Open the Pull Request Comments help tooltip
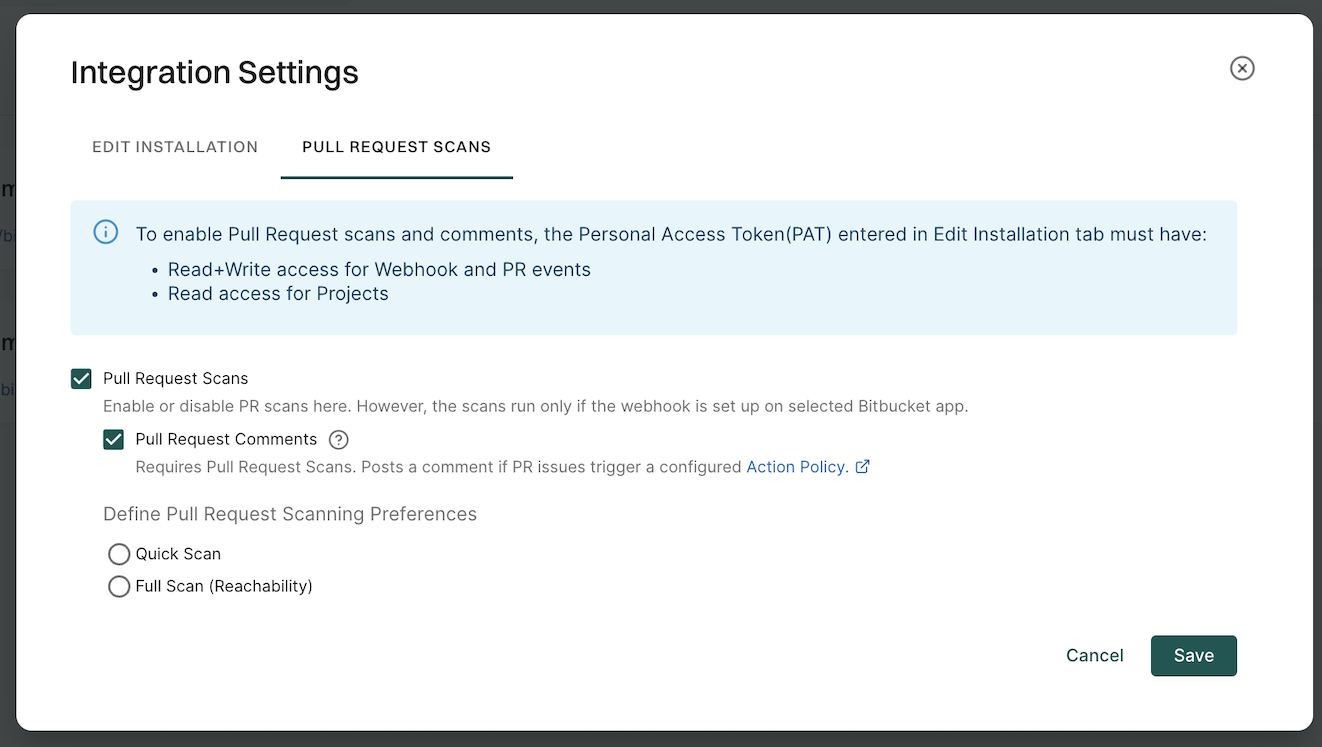The image size is (1322, 747). point(338,439)
